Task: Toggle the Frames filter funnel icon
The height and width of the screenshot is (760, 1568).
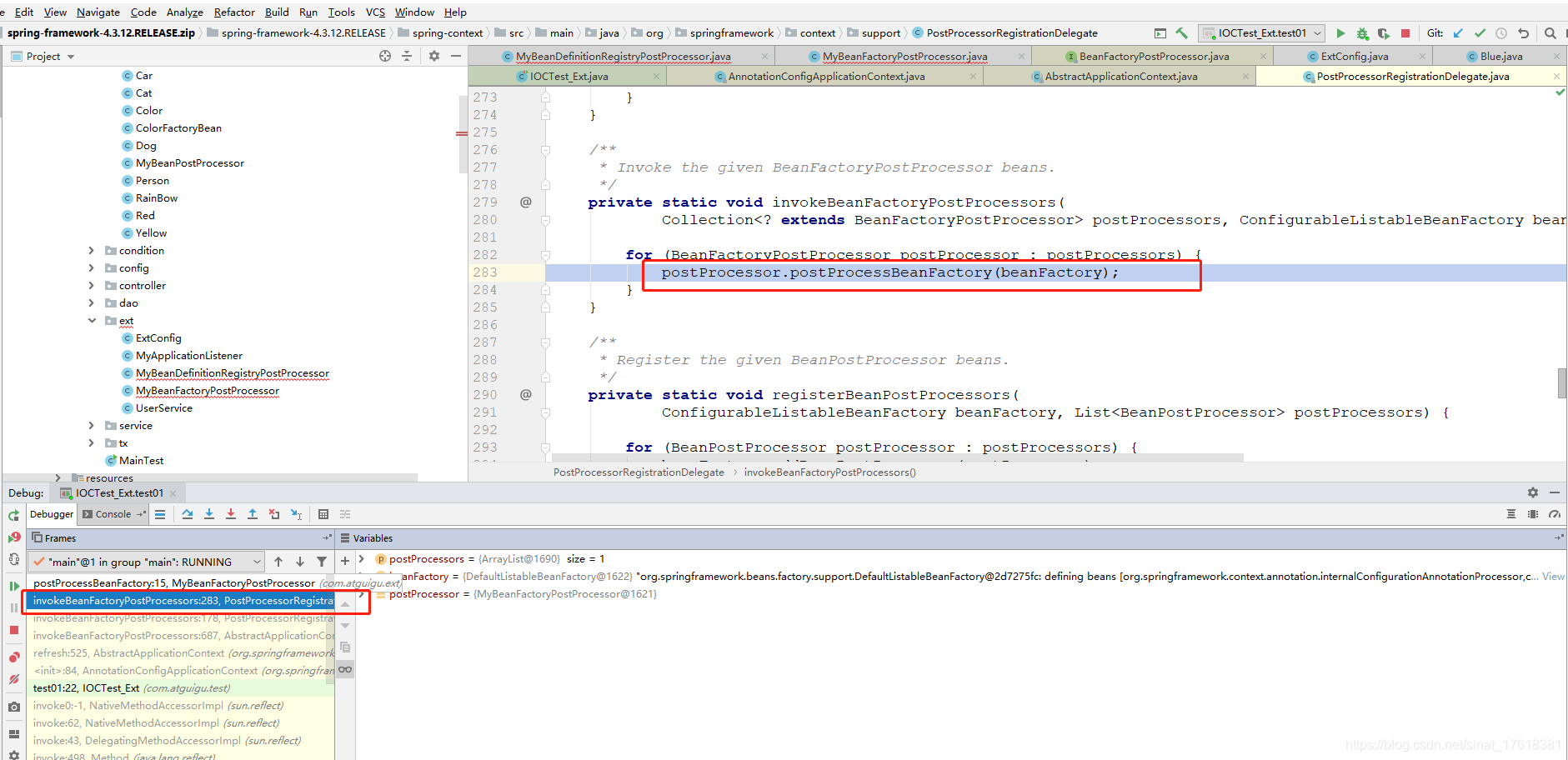Action: (322, 562)
